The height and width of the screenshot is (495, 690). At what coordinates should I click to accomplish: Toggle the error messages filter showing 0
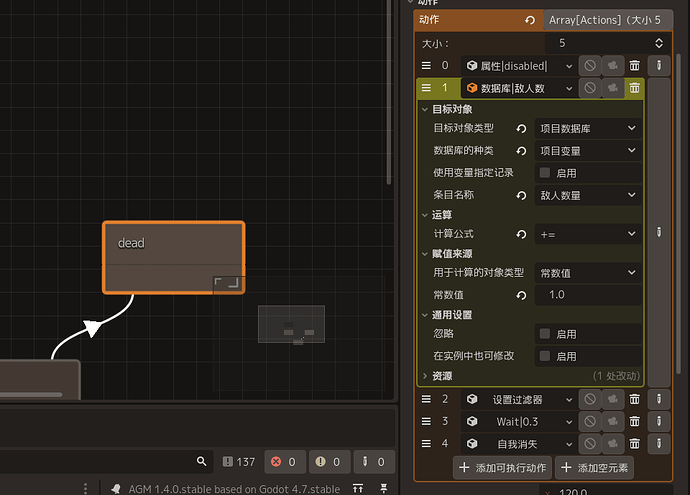[x=284, y=462]
